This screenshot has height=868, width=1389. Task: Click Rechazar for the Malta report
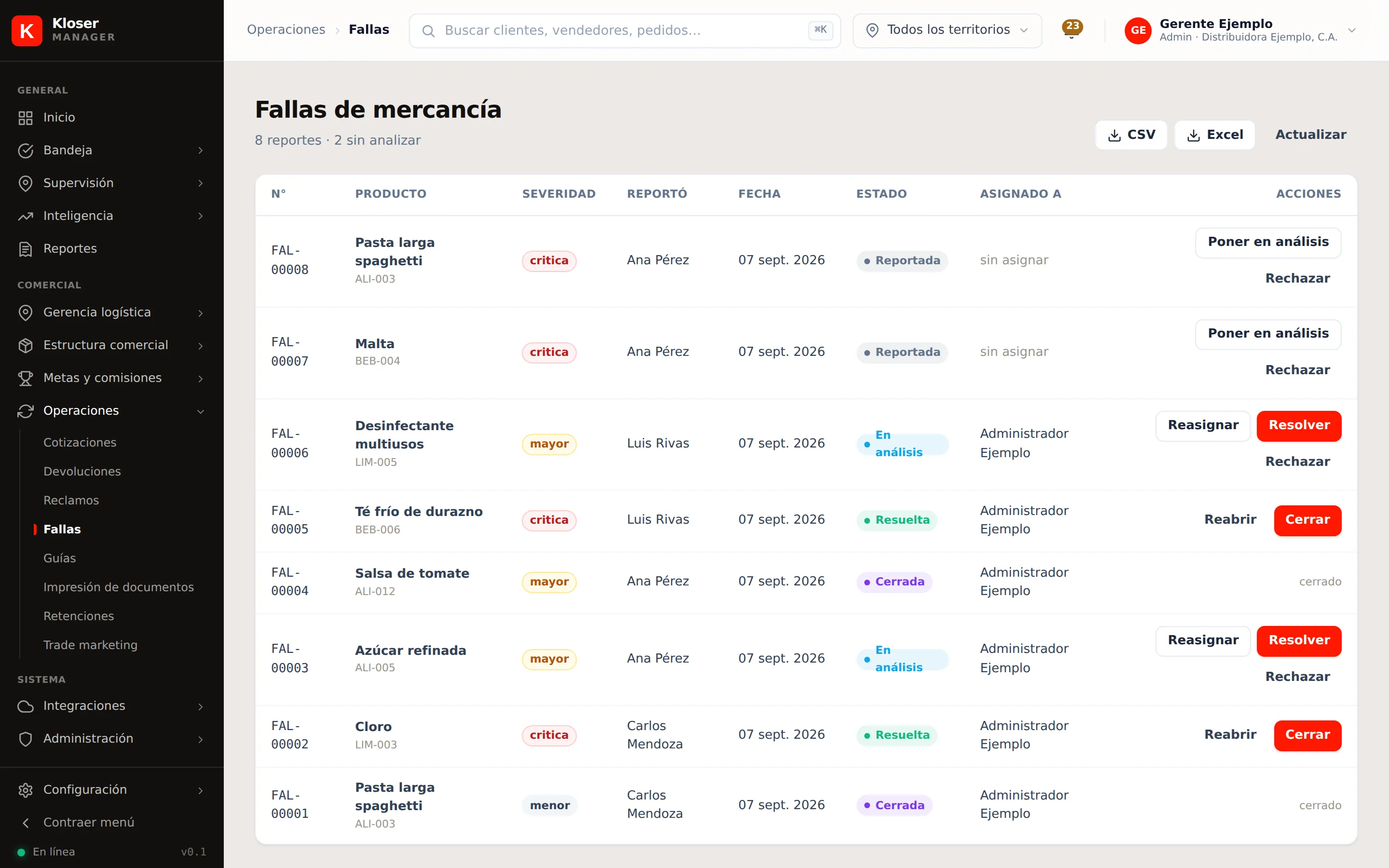pos(1297,370)
